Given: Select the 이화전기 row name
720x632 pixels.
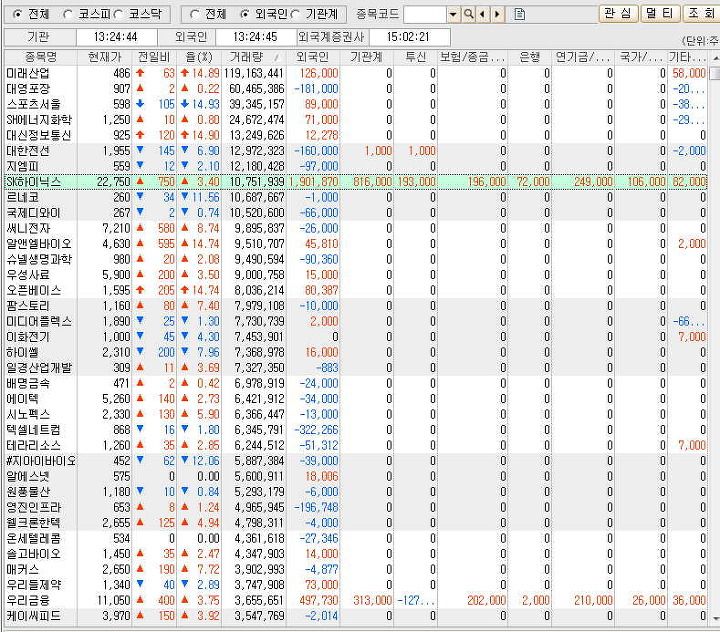Looking at the screenshot, I should pos(28,337).
